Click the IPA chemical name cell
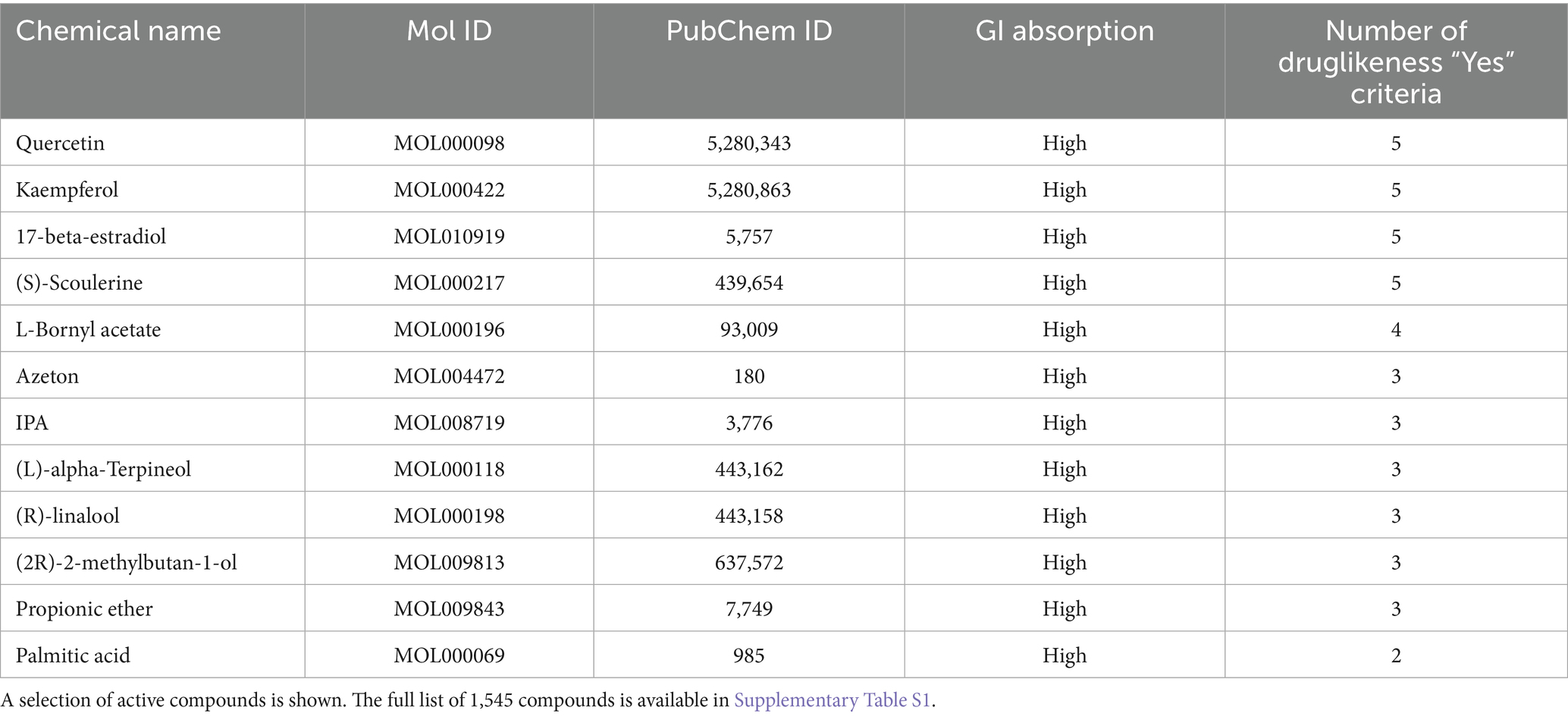 point(33,423)
